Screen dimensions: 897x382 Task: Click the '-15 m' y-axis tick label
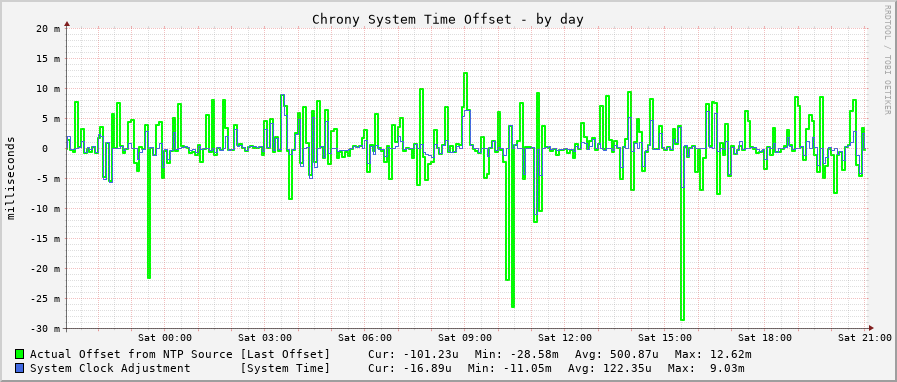pyautogui.click(x=45, y=239)
